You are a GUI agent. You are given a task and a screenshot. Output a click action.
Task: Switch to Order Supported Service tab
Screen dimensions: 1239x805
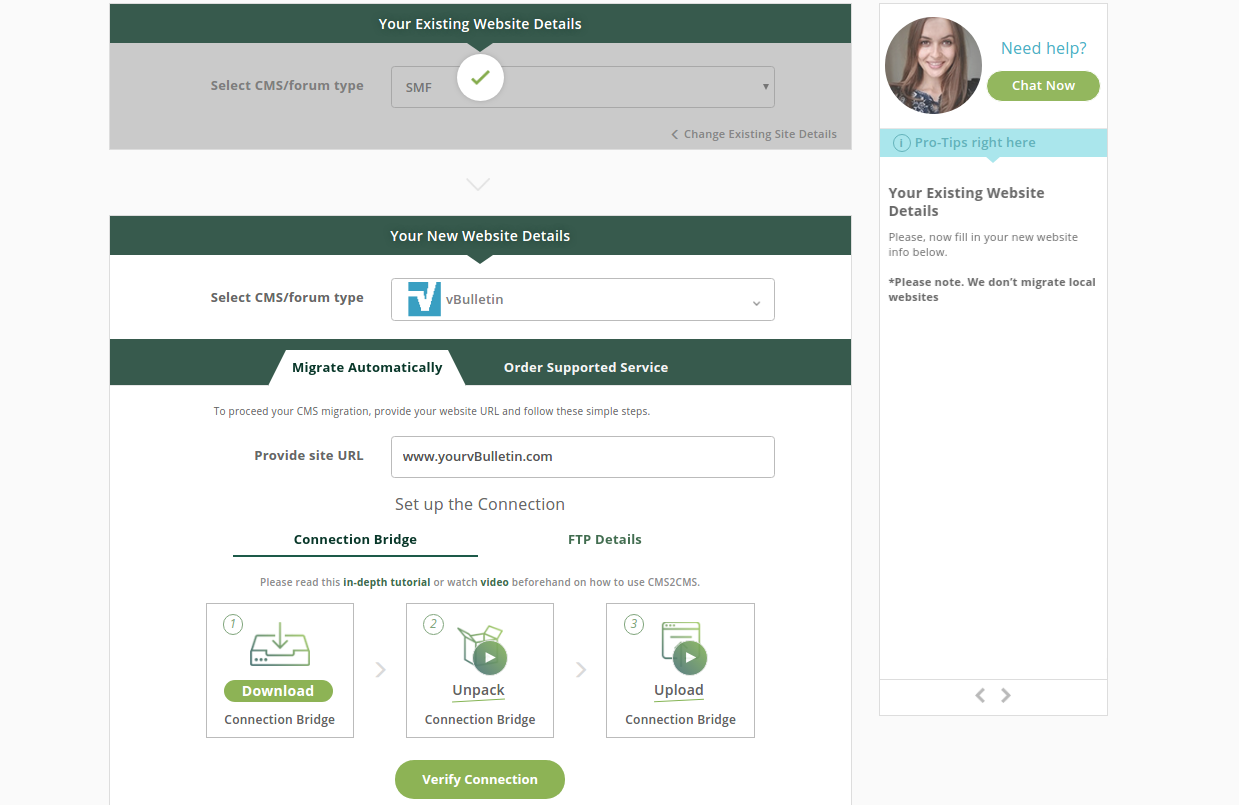pos(586,367)
